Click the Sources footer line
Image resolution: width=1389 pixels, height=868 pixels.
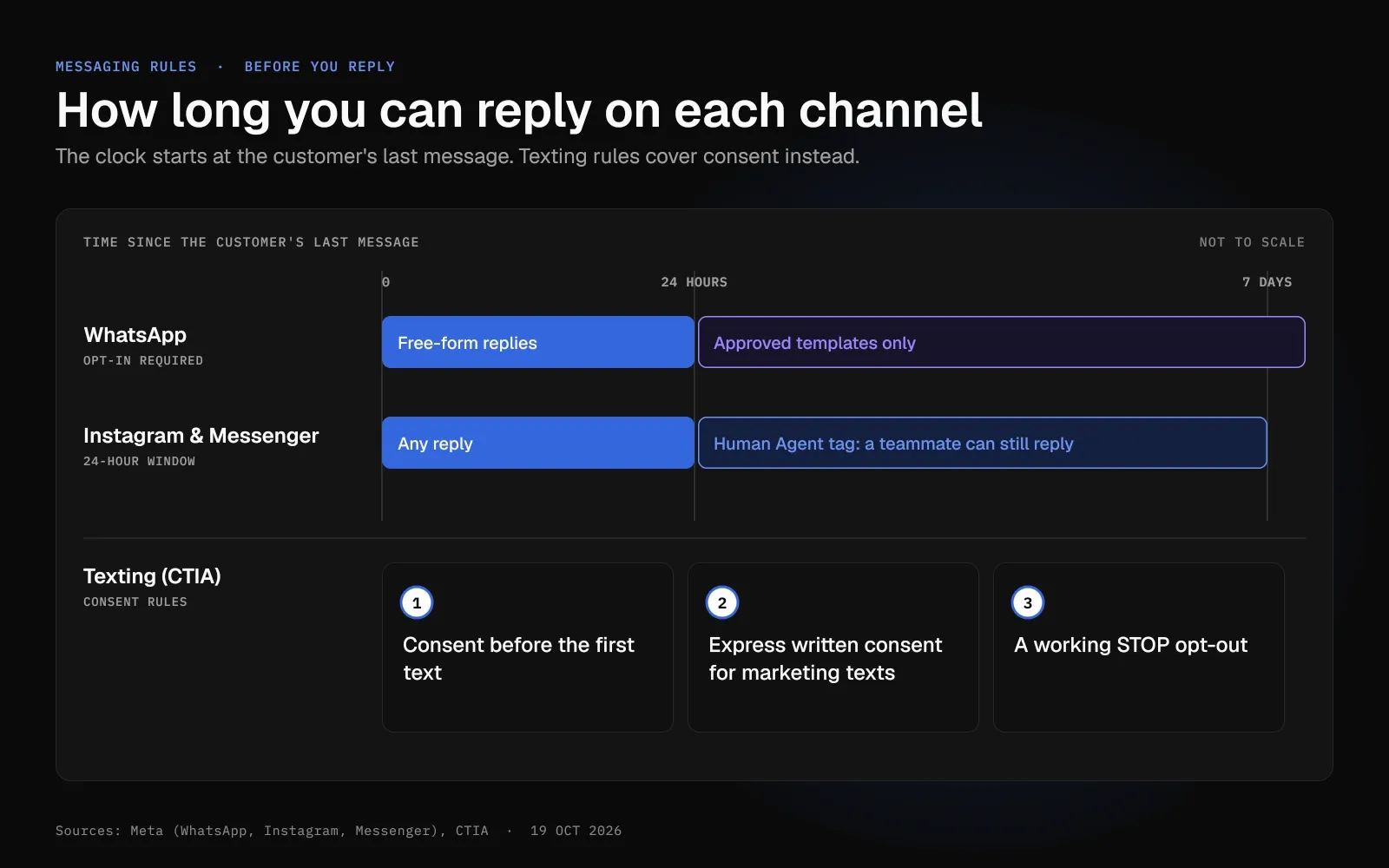pyautogui.click(x=272, y=831)
